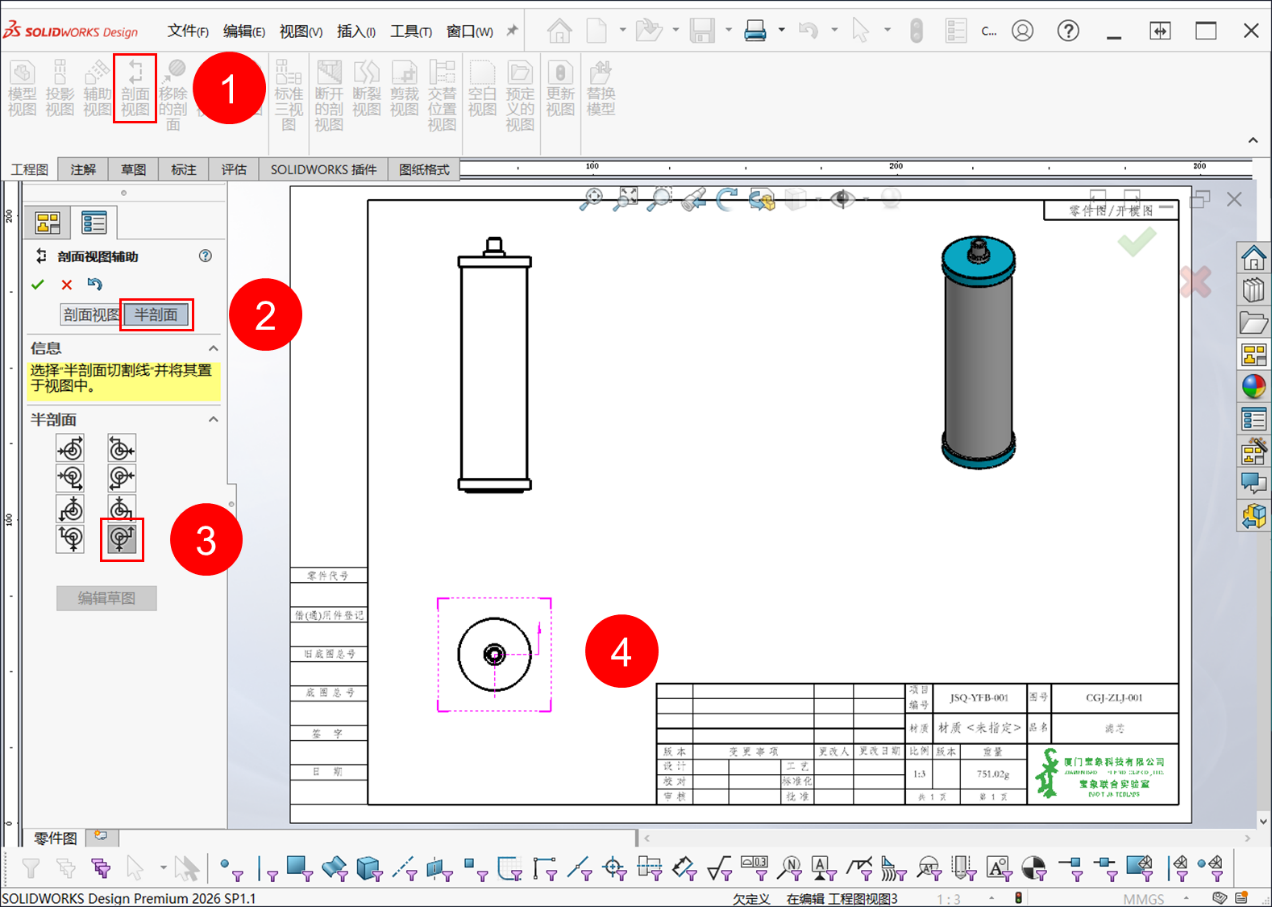Viewport: 1272px width, 907px height.
Task: Select the 零件图 sheet tab at bottom
Action: click(x=55, y=838)
